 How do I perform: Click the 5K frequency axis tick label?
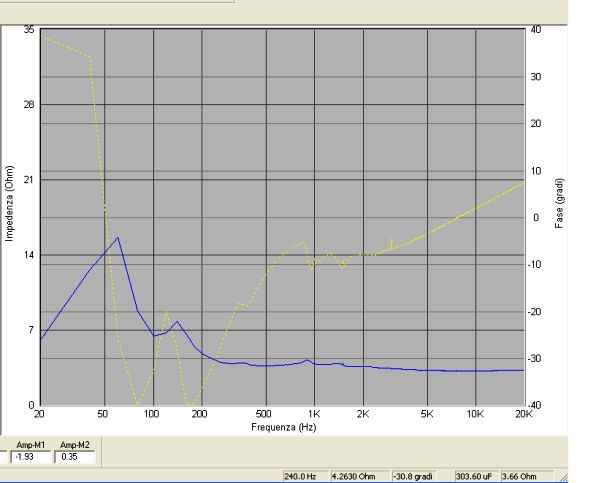pyautogui.click(x=427, y=414)
